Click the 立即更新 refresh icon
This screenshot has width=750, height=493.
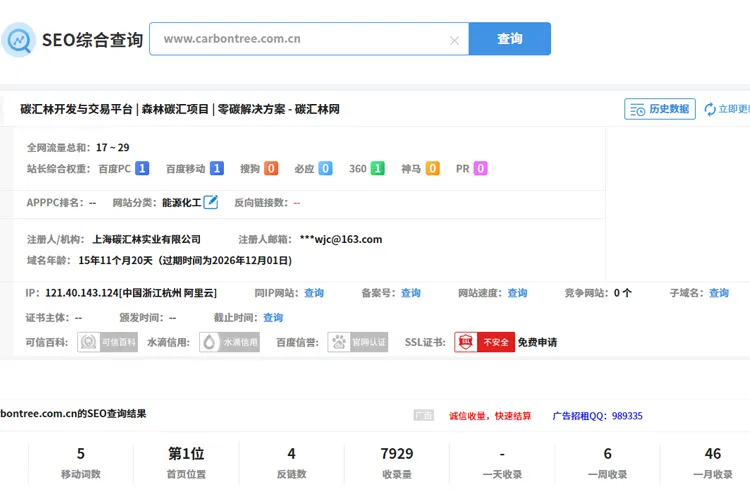[710, 109]
